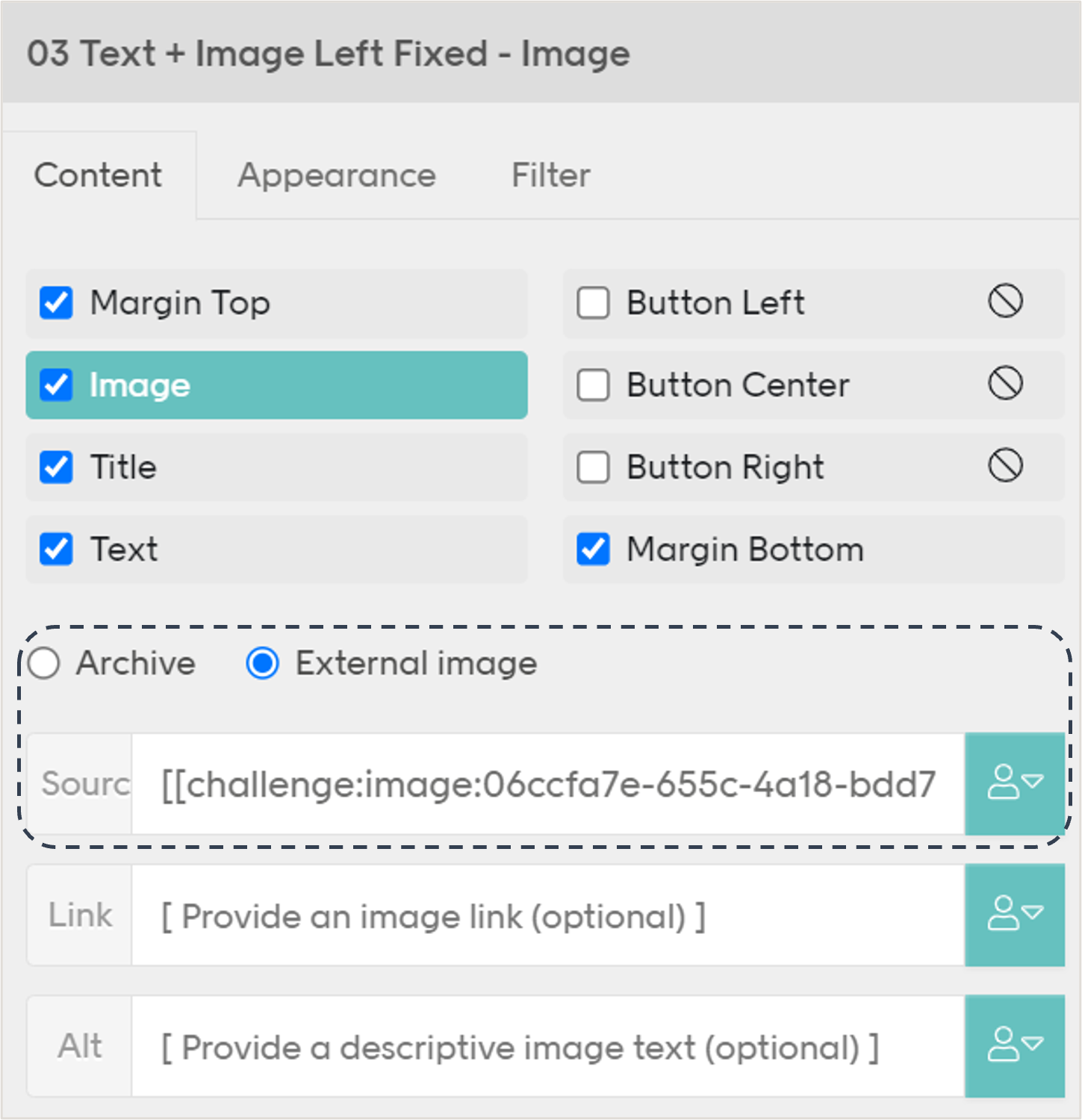The height and width of the screenshot is (1120, 1082).
Task: Click the disabled icon beside Button Right
Action: 1005,467
